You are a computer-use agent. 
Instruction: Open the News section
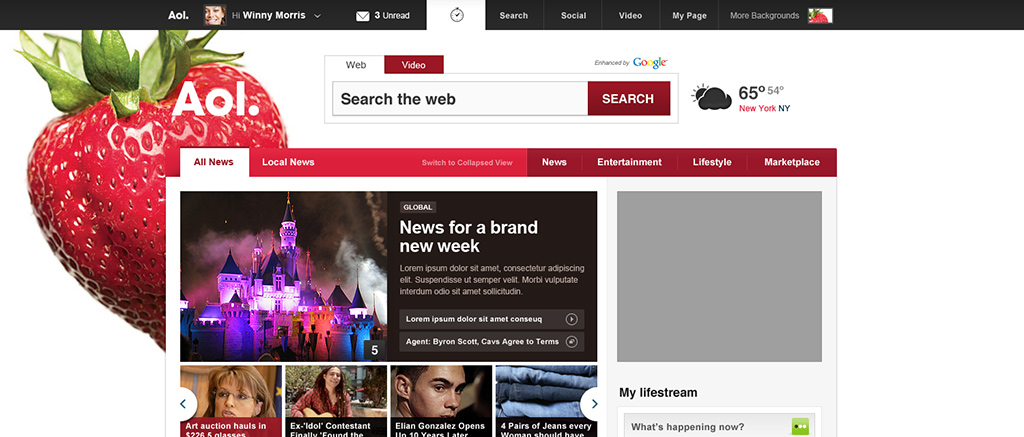[x=554, y=162]
